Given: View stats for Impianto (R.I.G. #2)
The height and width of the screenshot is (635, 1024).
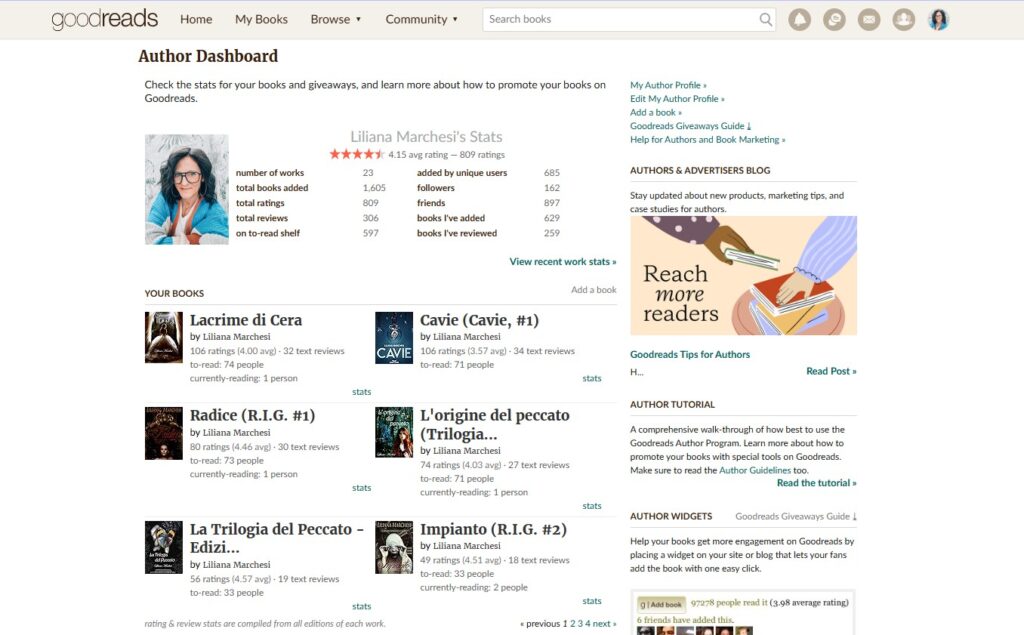Looking at the screenshot, I should (x=592, y=601).
